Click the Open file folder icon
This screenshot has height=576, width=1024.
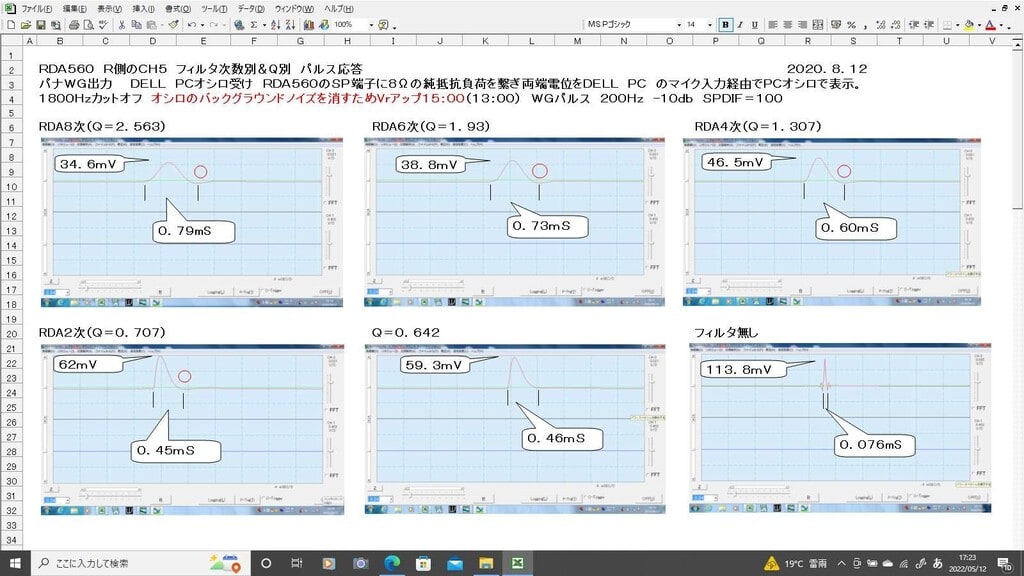coord(25,25)
